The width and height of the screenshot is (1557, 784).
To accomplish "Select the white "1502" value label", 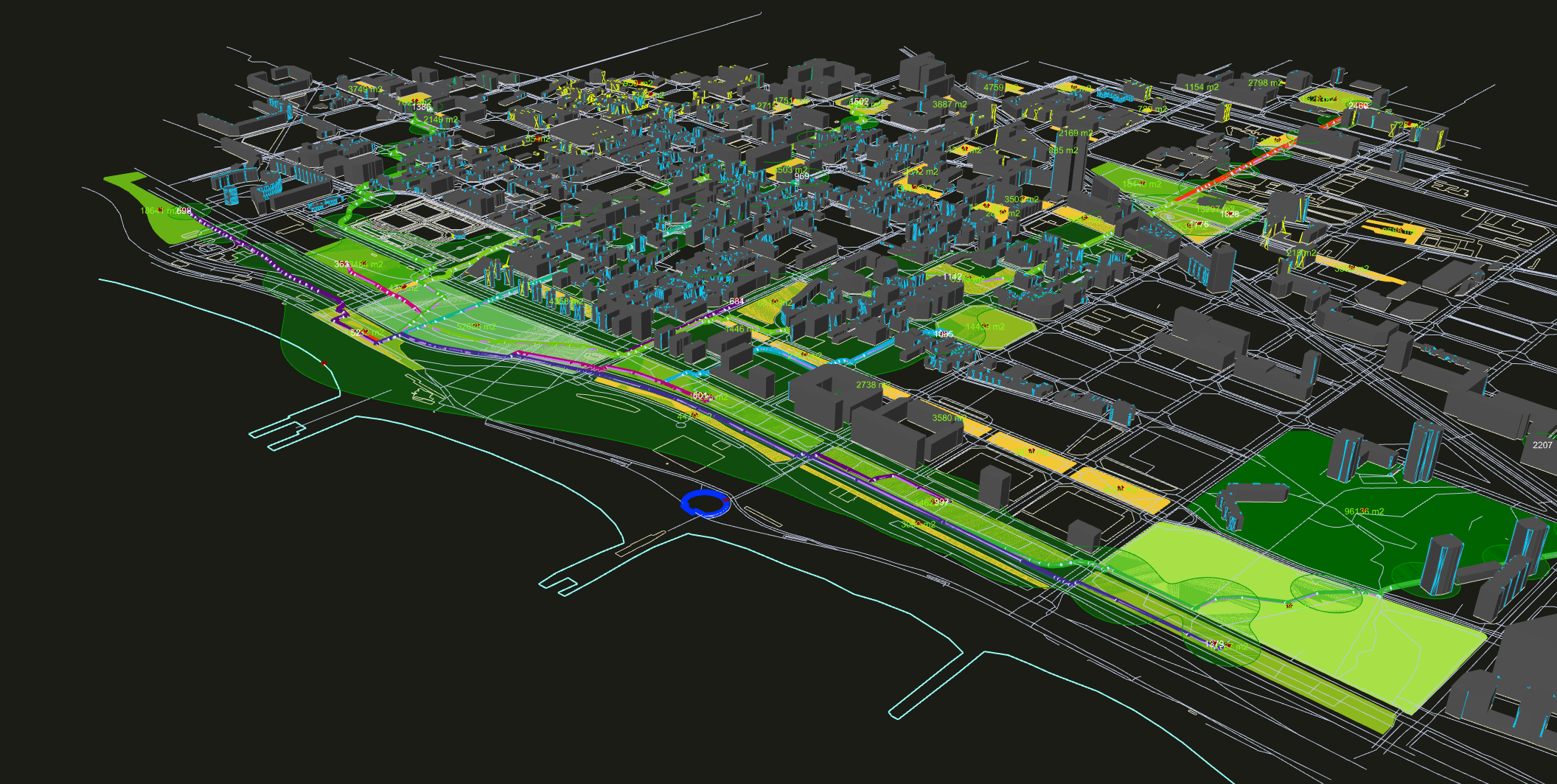I will [x=859, y=102].
